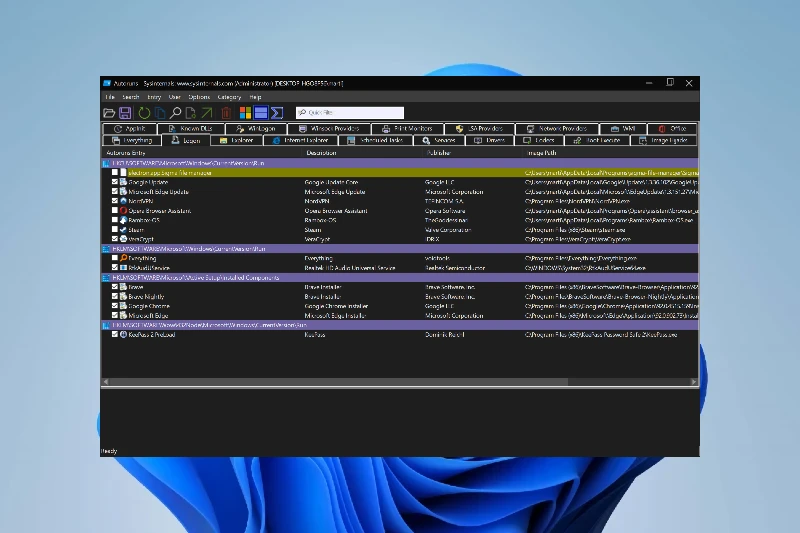Switch to the Scheduled Tasks tab
This screenshot has height=533, width=800.
click(378, 141)
